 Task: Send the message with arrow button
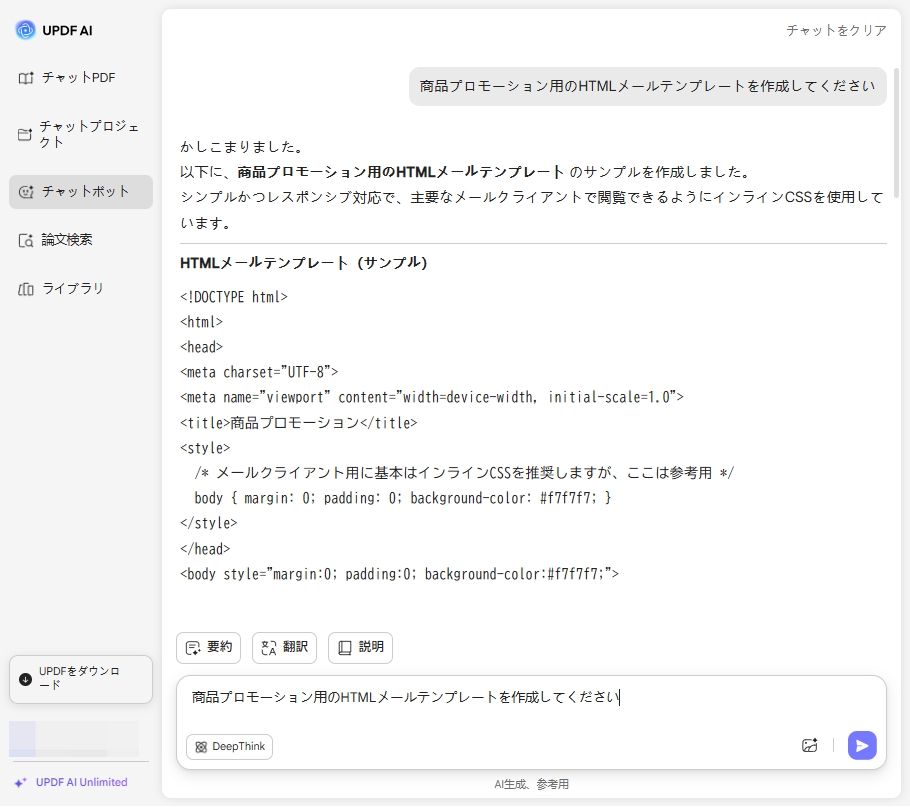pyautogui.click(x=862, y=746)
